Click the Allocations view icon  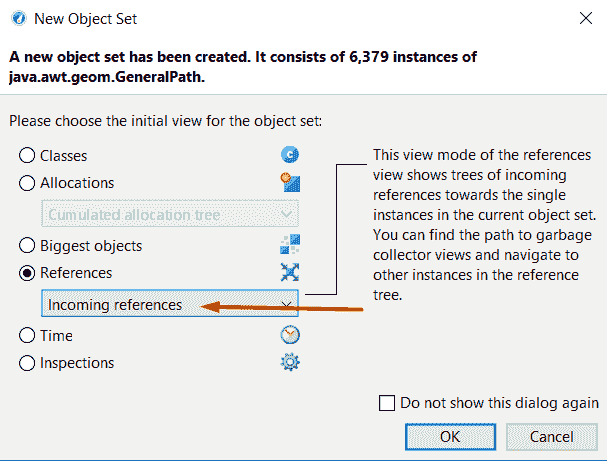coord(290,182)
